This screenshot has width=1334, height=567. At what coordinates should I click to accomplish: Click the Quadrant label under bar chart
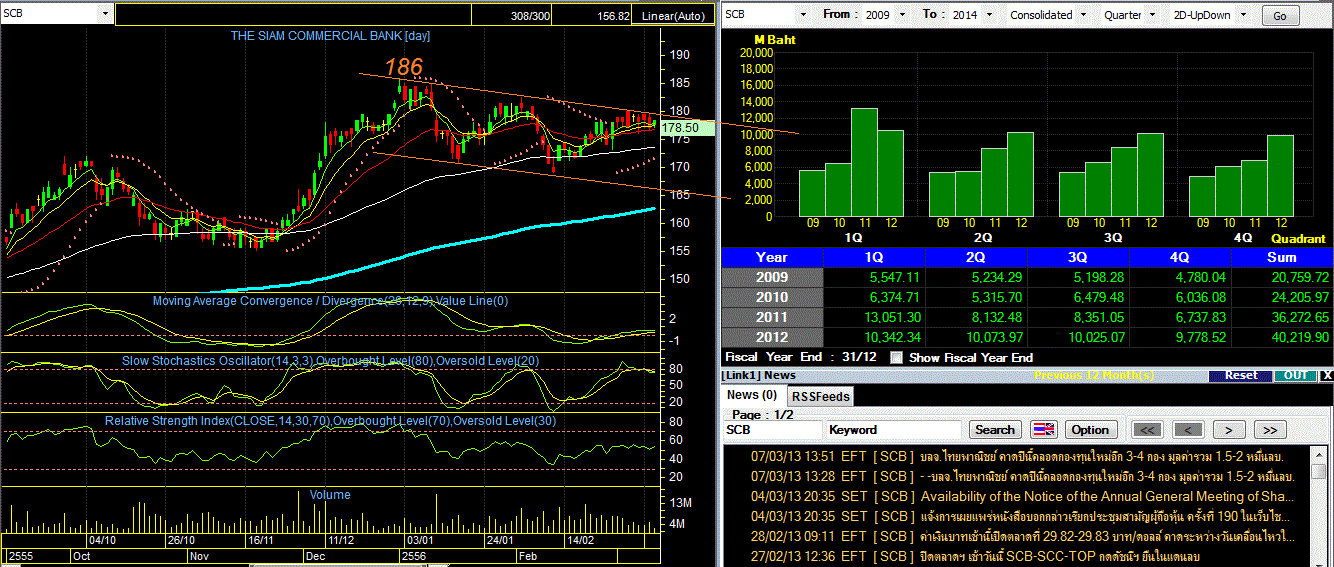tap(1298, 239)
